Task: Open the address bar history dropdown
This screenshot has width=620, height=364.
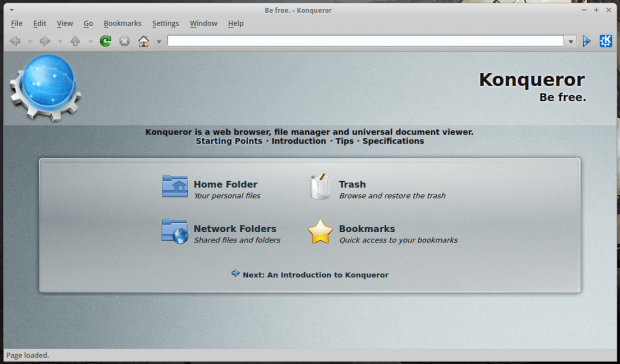Action: click(x=571, y=41)
